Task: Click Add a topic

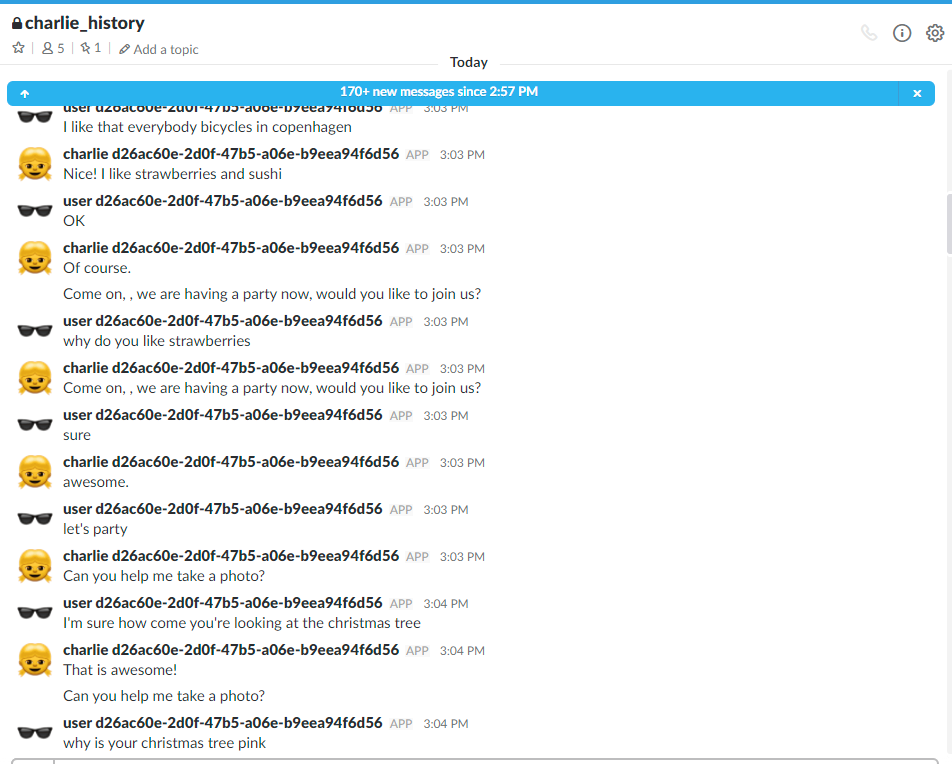Action: coord(158,49)
